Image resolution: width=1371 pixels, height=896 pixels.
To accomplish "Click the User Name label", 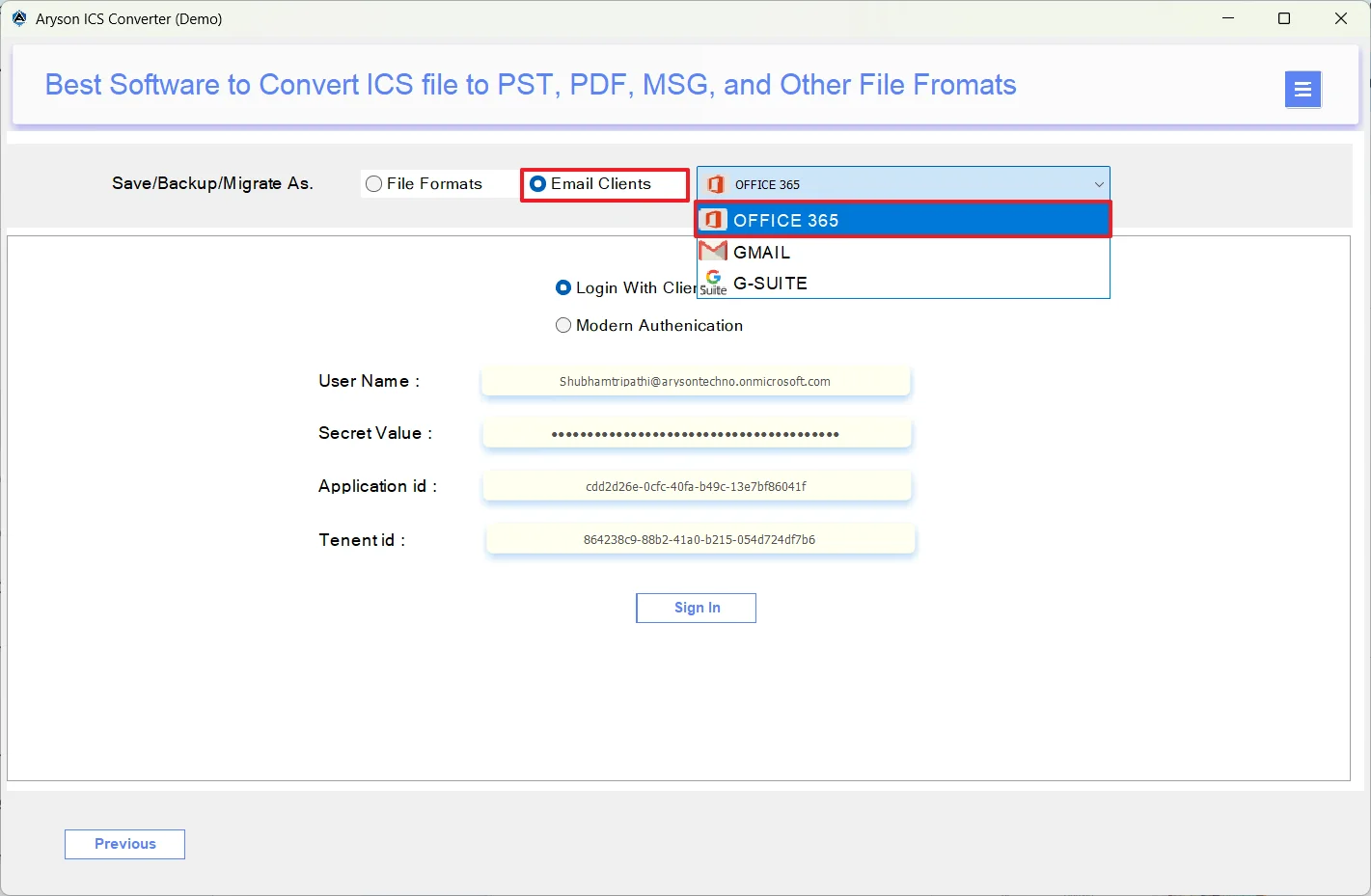I will [x=369, y=381].
